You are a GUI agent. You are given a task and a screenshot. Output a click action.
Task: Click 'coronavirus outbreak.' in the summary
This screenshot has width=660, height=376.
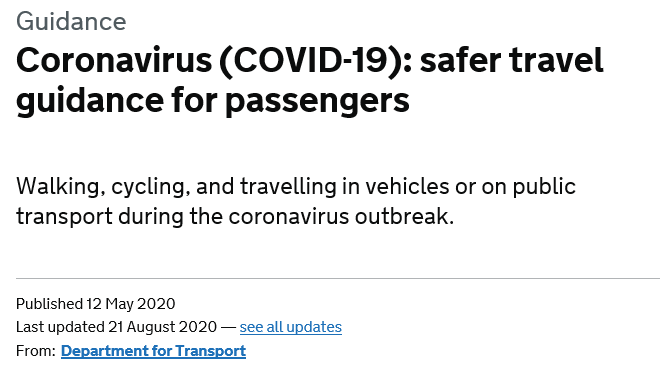pyautogui.click(x=341, y=216)
